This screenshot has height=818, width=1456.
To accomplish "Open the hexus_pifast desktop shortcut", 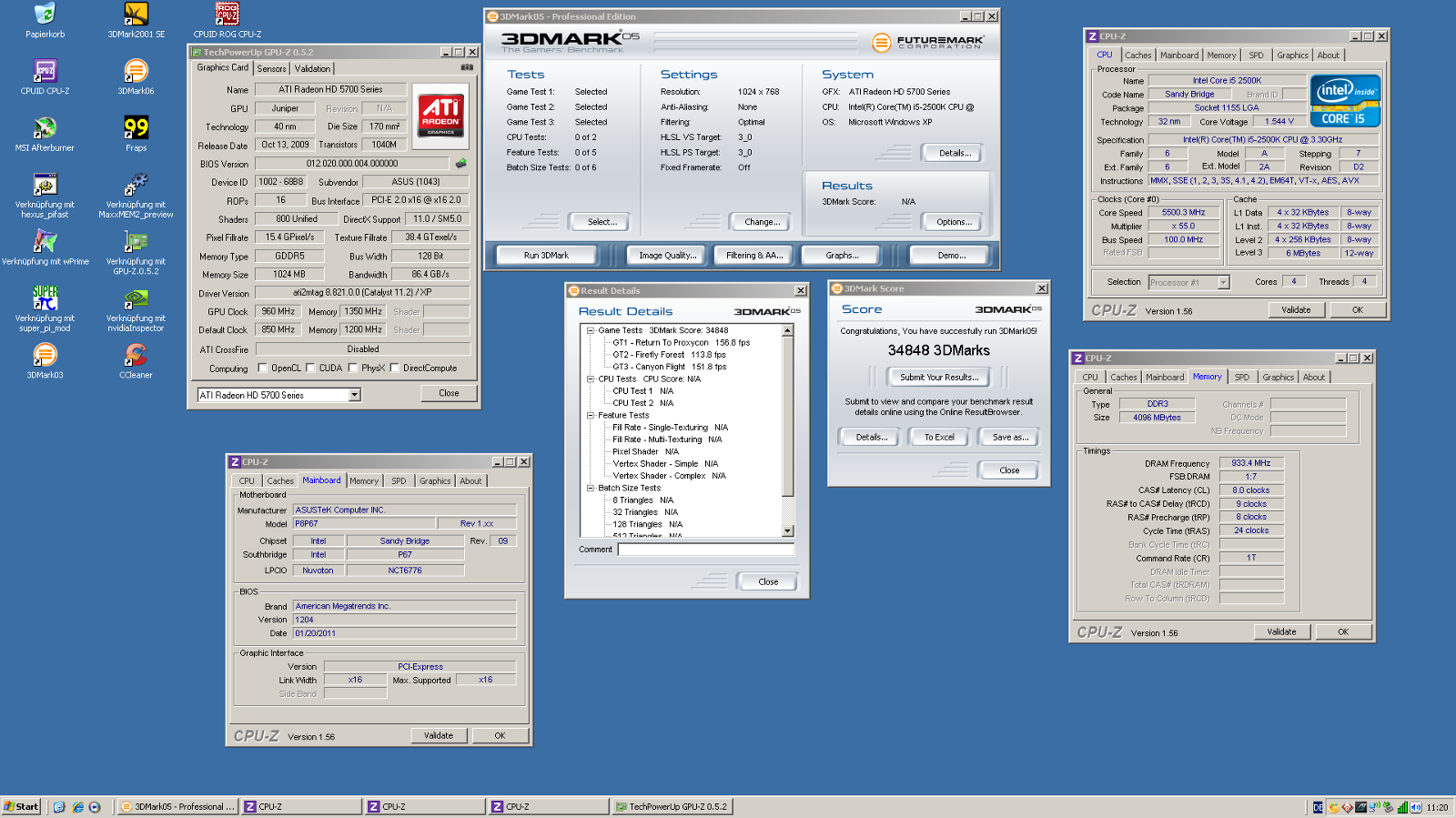I will click(45, 195).
